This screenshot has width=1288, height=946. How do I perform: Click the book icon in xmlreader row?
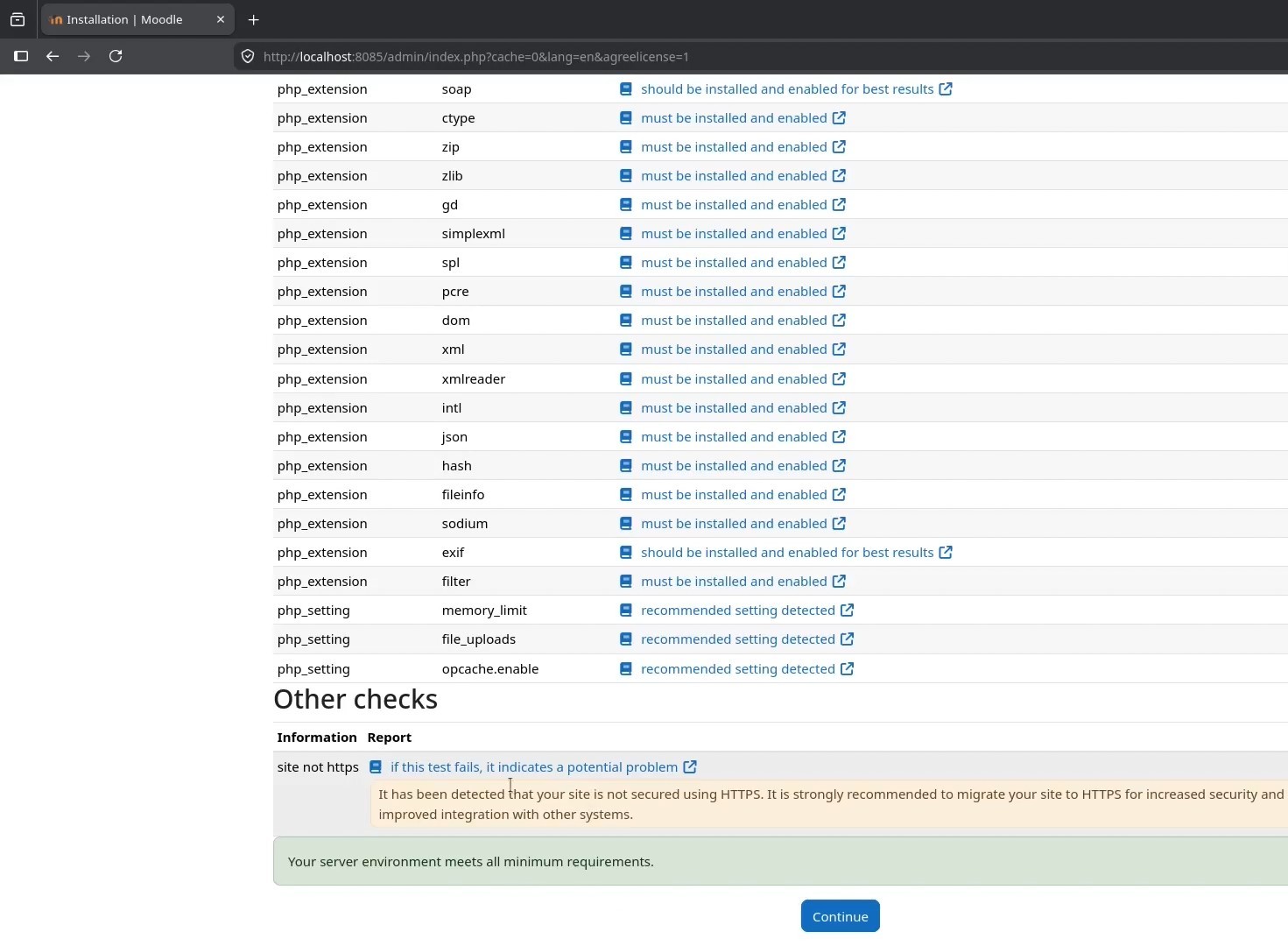tap(626, 379)
